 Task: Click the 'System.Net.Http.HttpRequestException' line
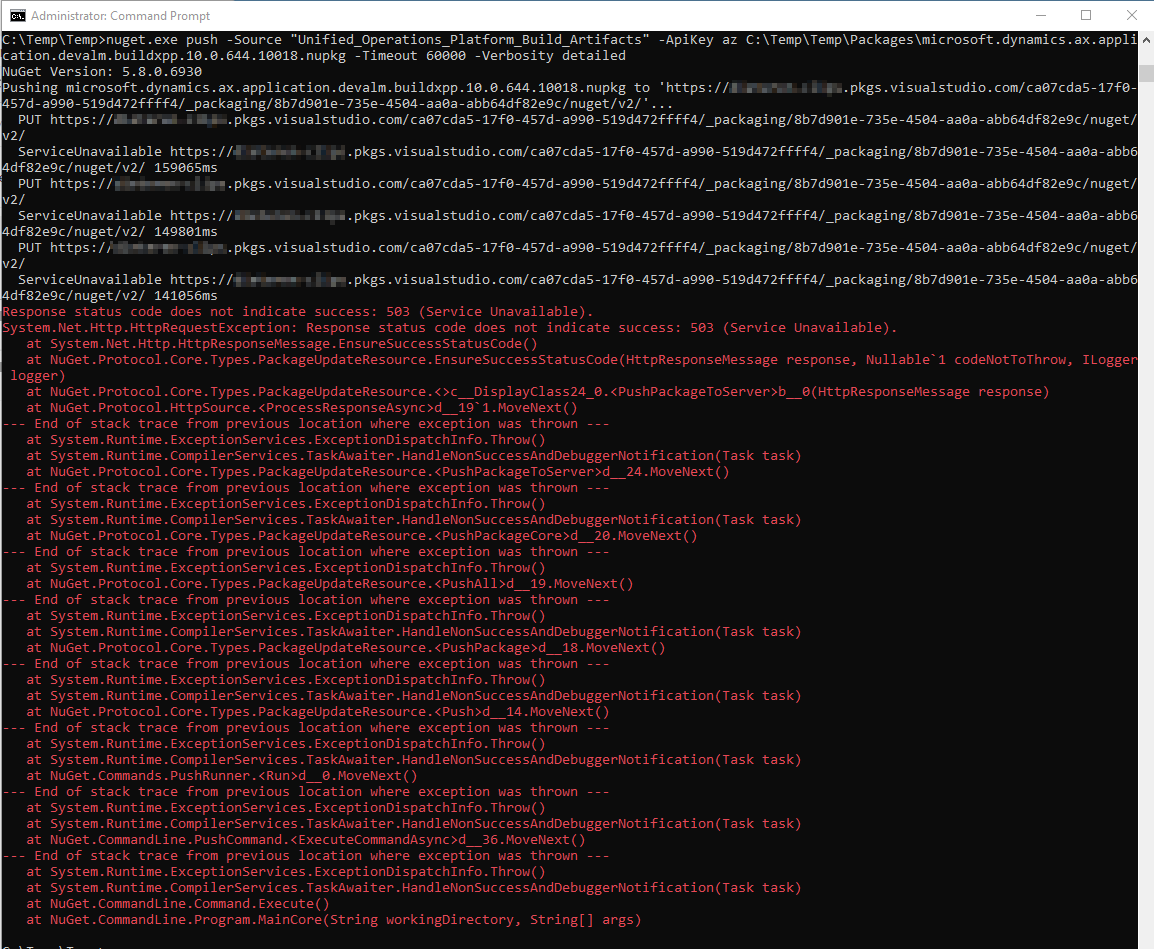pyautogui.click(x=450, y=328)
